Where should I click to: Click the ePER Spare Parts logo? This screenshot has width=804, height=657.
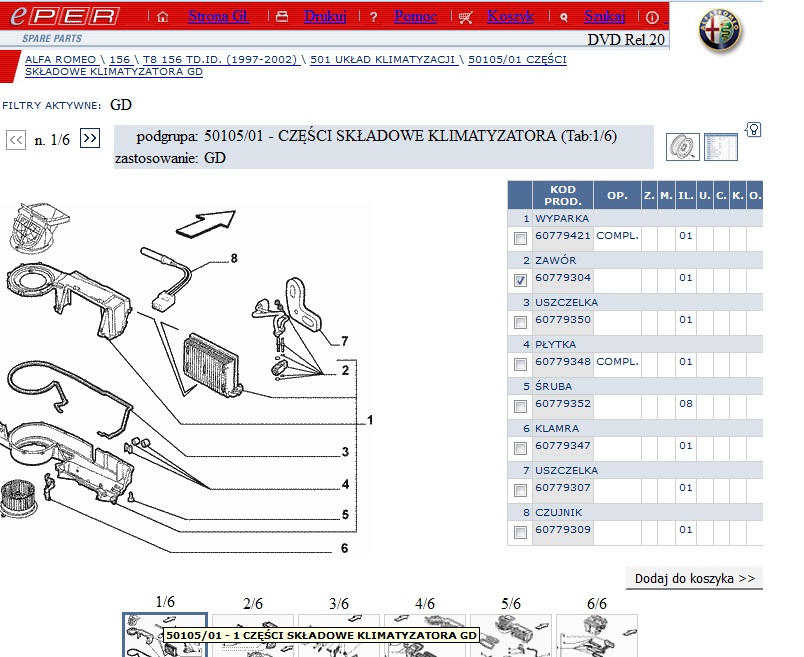[x=65, y=23]
